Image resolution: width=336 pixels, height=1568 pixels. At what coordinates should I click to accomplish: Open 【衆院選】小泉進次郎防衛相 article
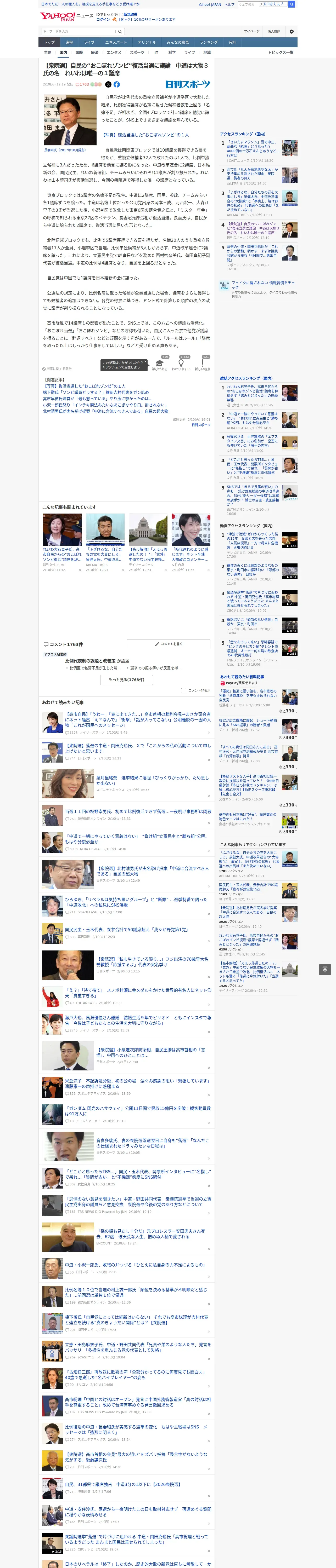tap(151, 1052)
